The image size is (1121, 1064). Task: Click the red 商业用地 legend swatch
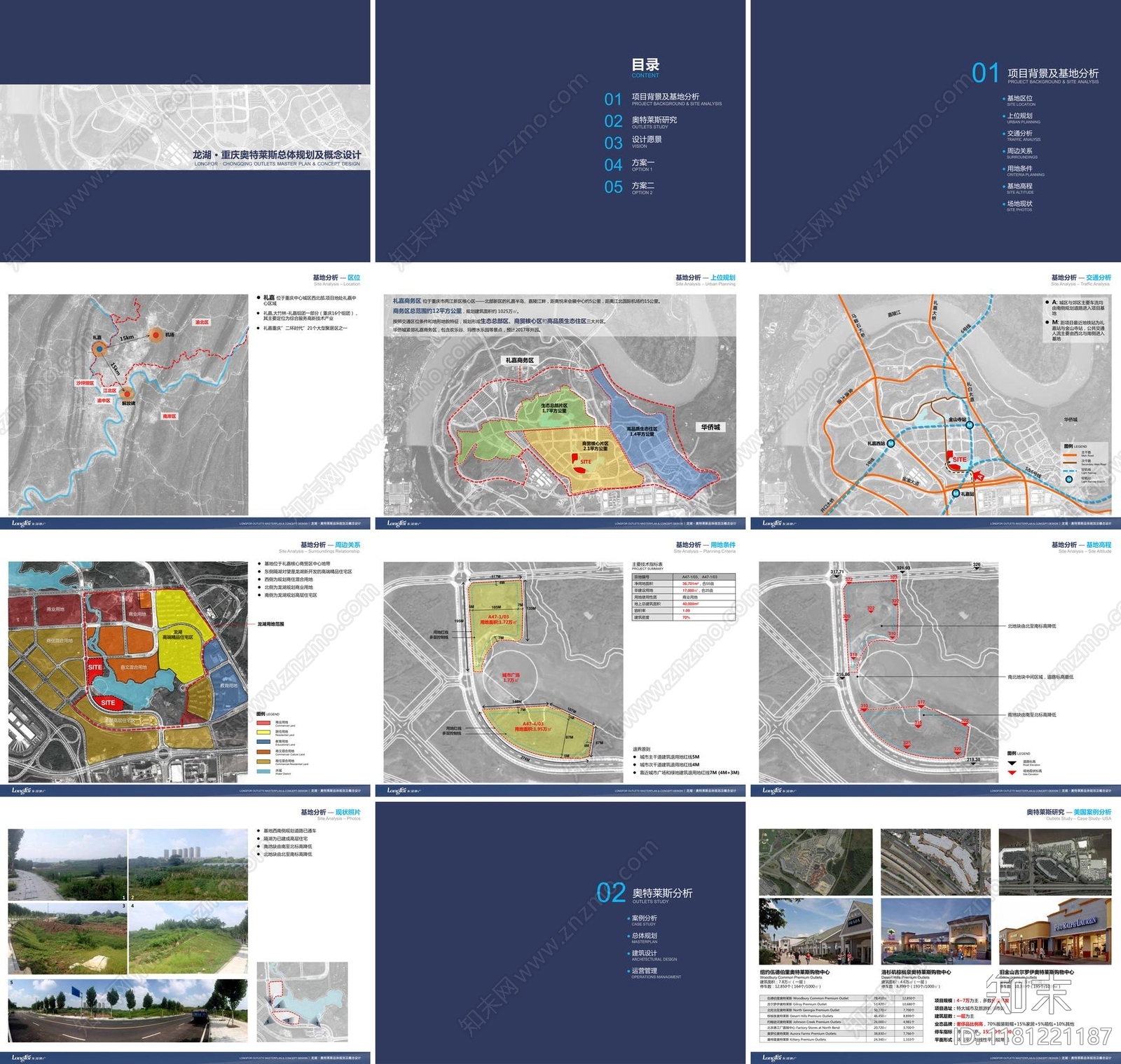(263, 723)
